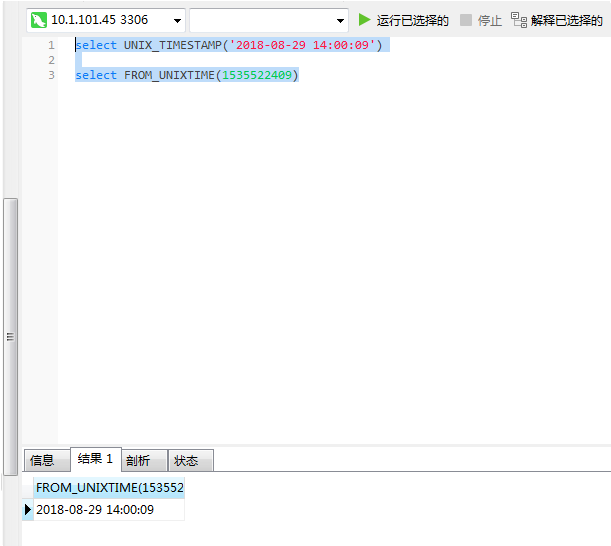
Task: Click the 停止 button
Action: point(481,20)
